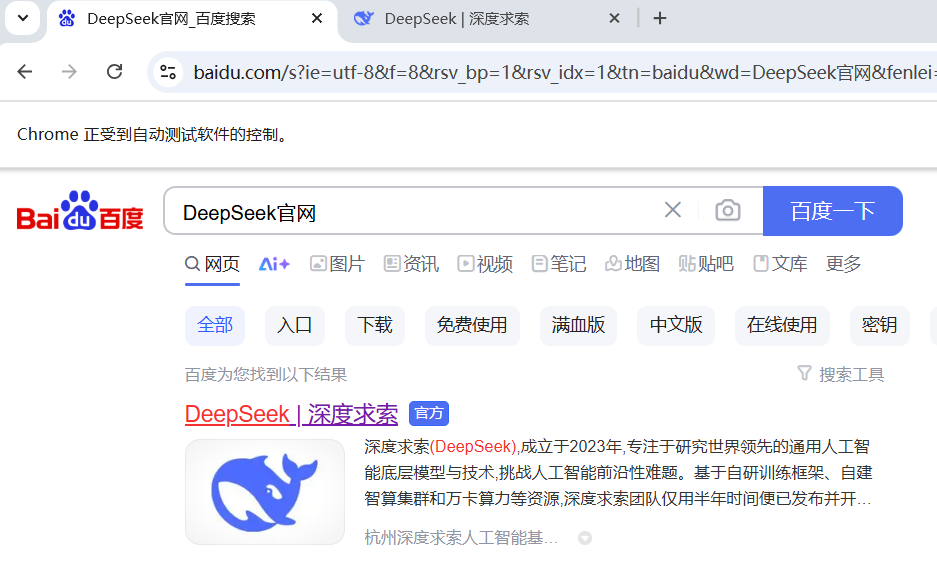Image resolution: width=937 pixels, height=561 pixels.
Task: Reload the page with refresh icon
Action: click(x=114, y=72)
